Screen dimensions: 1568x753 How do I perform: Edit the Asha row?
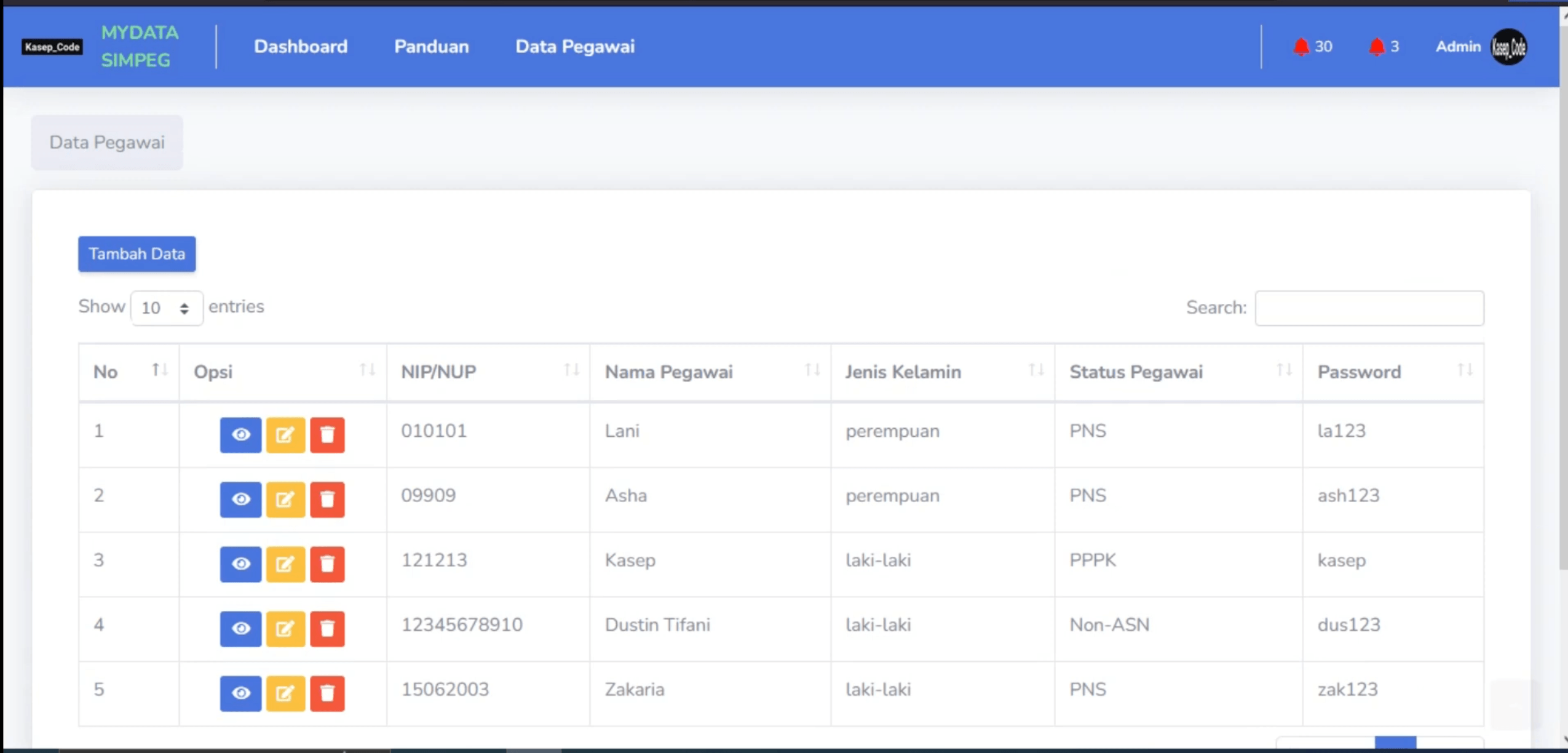coord(285,500)
